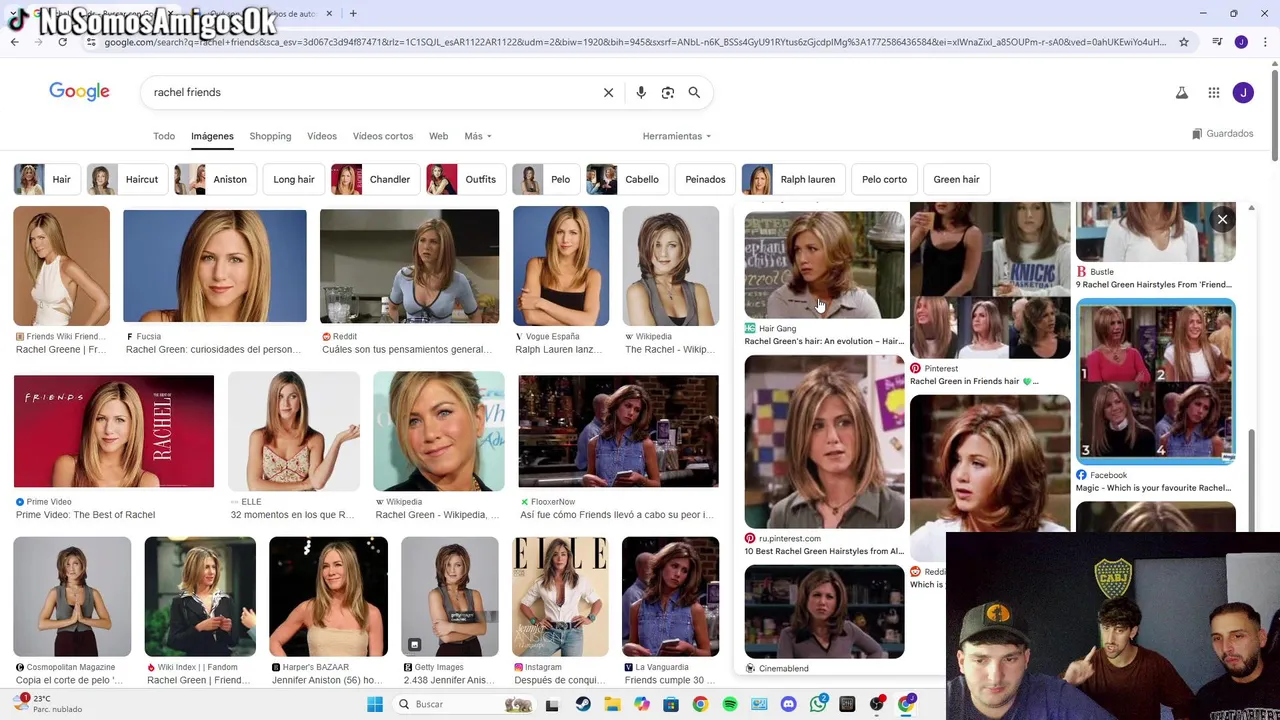The width and height of the screenshot is (1280, 720).
Task: Open the Facebook Magic favourite Rachel image
Action: tap(1156, 380)
